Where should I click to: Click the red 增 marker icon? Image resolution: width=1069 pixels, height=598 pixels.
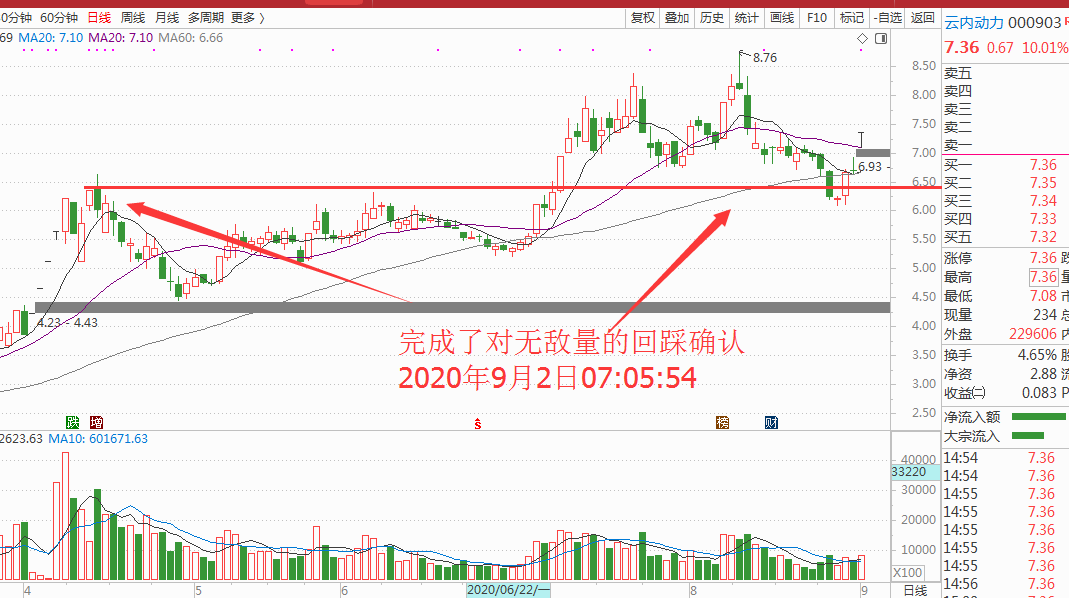point(97,422)
